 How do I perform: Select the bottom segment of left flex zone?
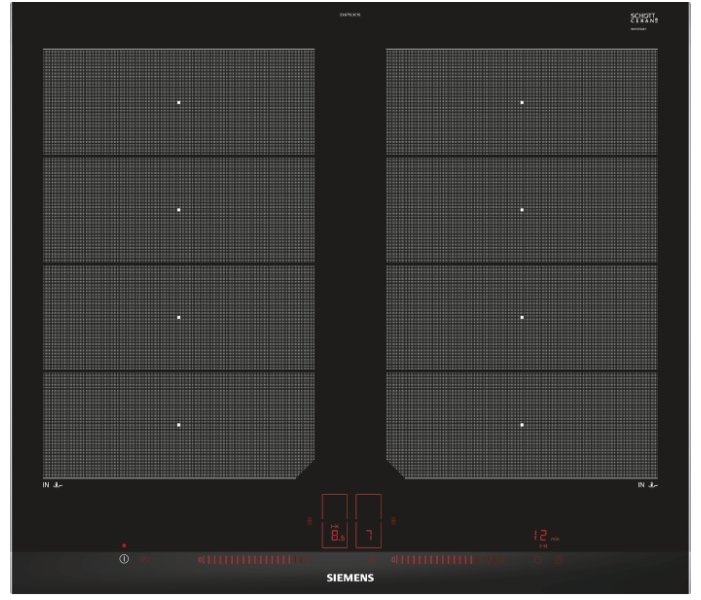tap(179, 425)
